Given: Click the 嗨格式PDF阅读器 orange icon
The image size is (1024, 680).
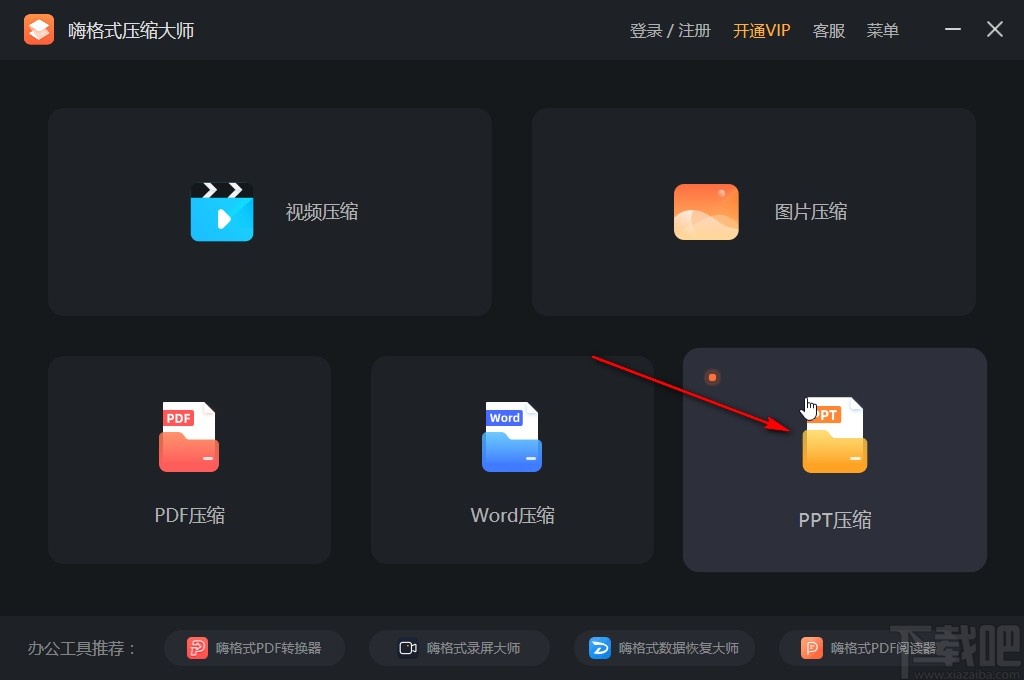Looking at the screenshot, I should pos(812,648).
